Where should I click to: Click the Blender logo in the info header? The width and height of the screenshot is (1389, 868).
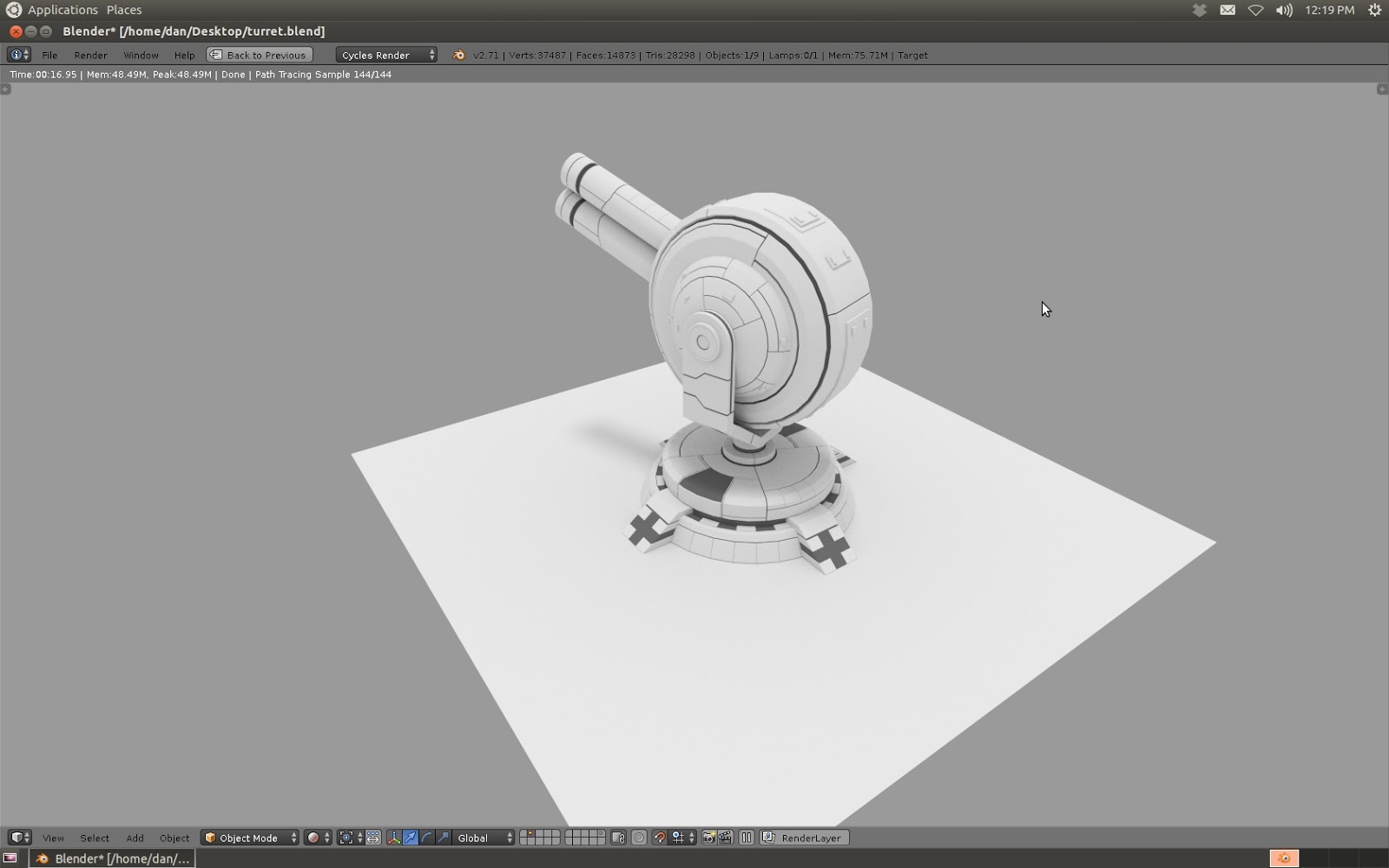tap(458, 55)
